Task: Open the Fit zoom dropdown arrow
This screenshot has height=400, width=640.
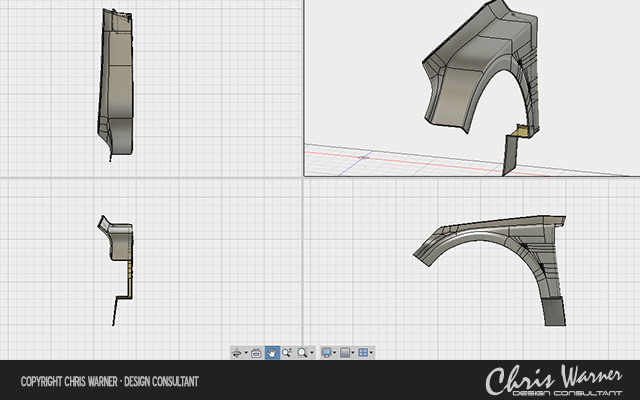Action: (x=312, y=353)
